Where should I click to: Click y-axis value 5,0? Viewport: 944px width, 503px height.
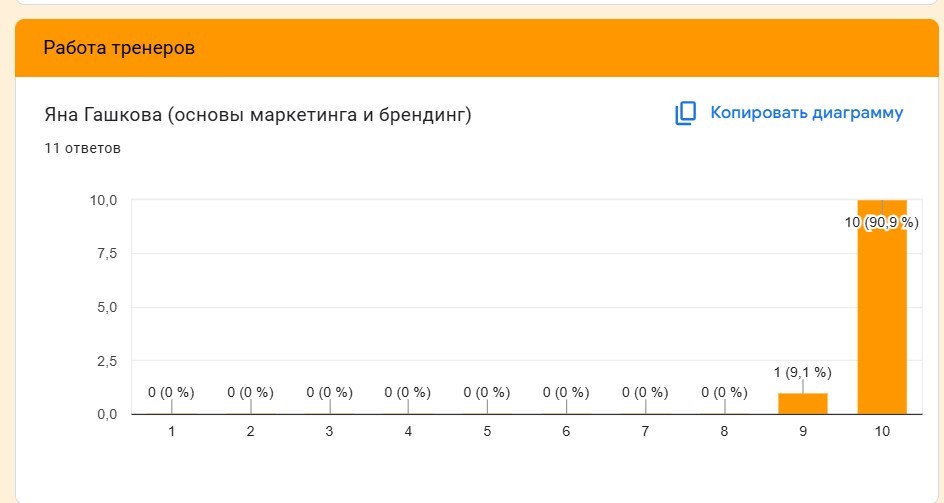click(107, 307)
